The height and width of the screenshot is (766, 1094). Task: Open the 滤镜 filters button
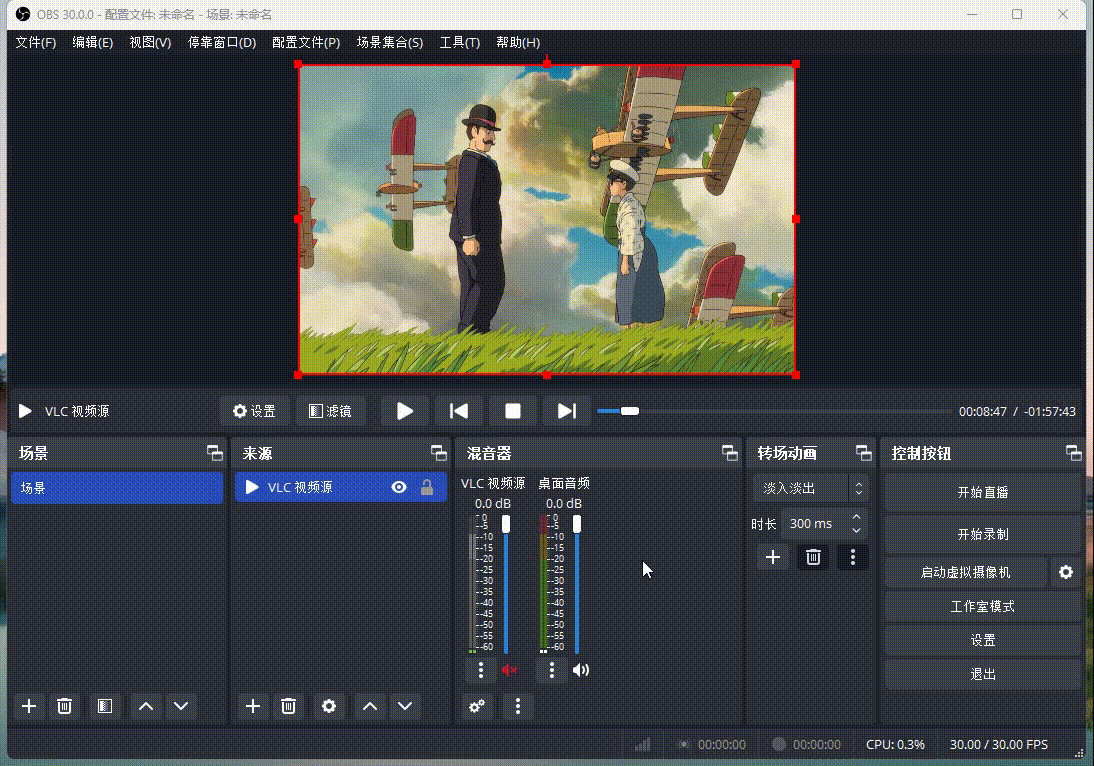pos(330,411)
